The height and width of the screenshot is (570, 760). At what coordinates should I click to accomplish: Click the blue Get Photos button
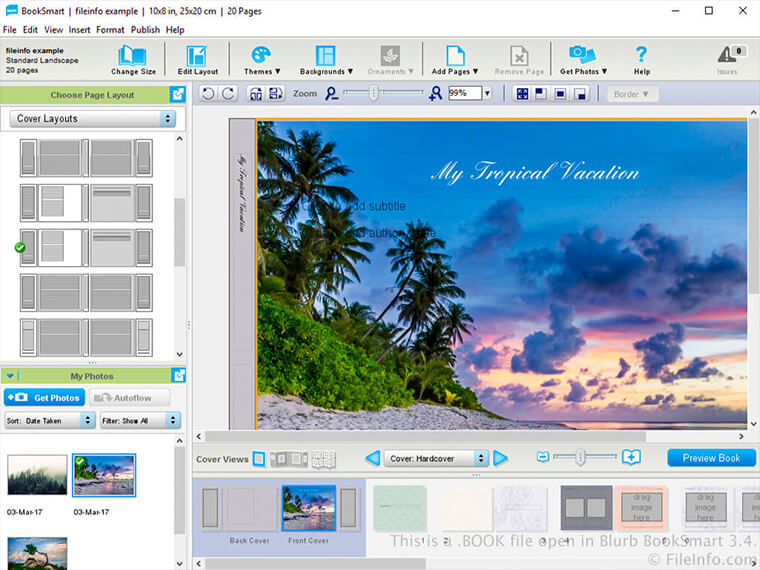click(x=44, y=398)
